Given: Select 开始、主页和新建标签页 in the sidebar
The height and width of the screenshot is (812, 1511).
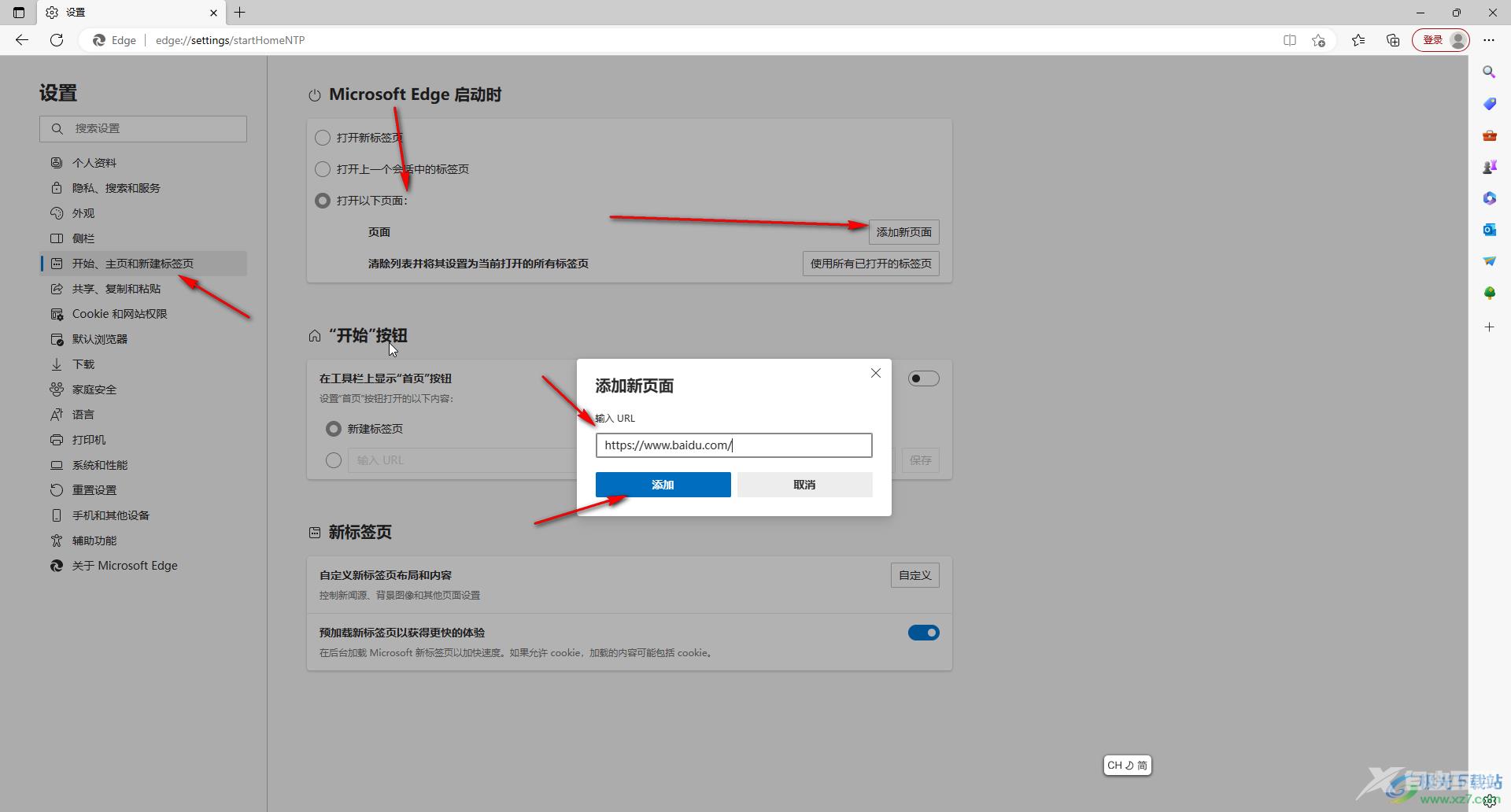Looking at the screenshot, I should (143, 264).
